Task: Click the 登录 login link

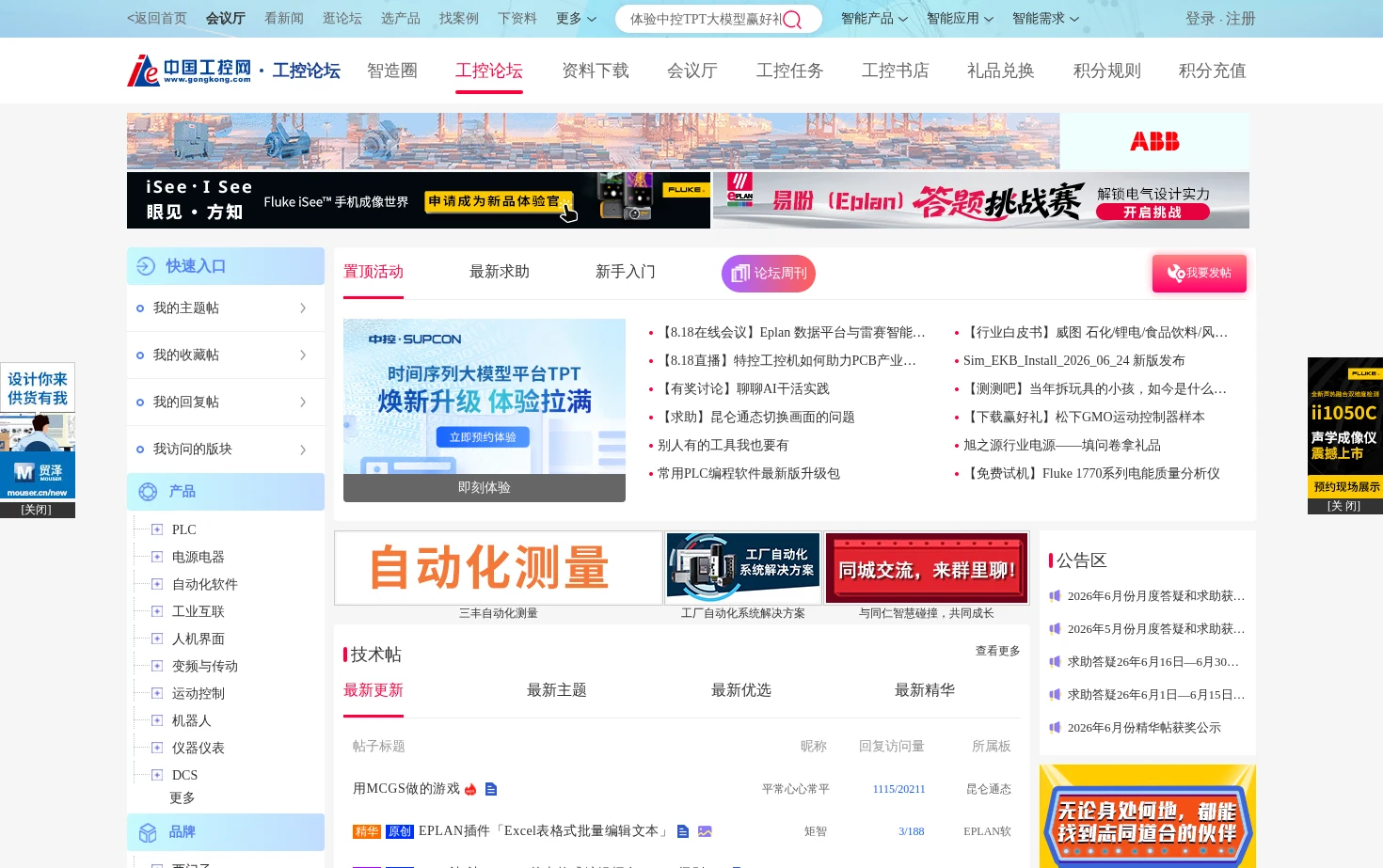Action: tap(1200, 18)
